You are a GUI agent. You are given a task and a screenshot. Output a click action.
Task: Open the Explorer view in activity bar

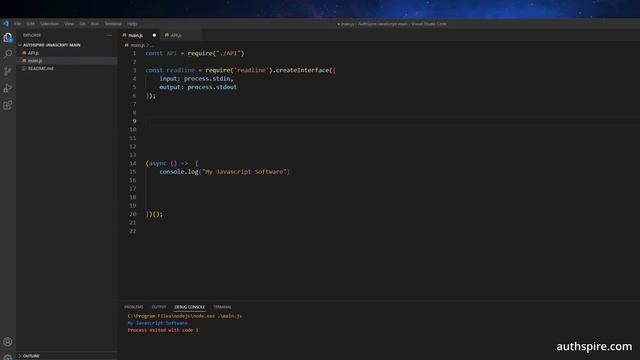coord(7,38)
